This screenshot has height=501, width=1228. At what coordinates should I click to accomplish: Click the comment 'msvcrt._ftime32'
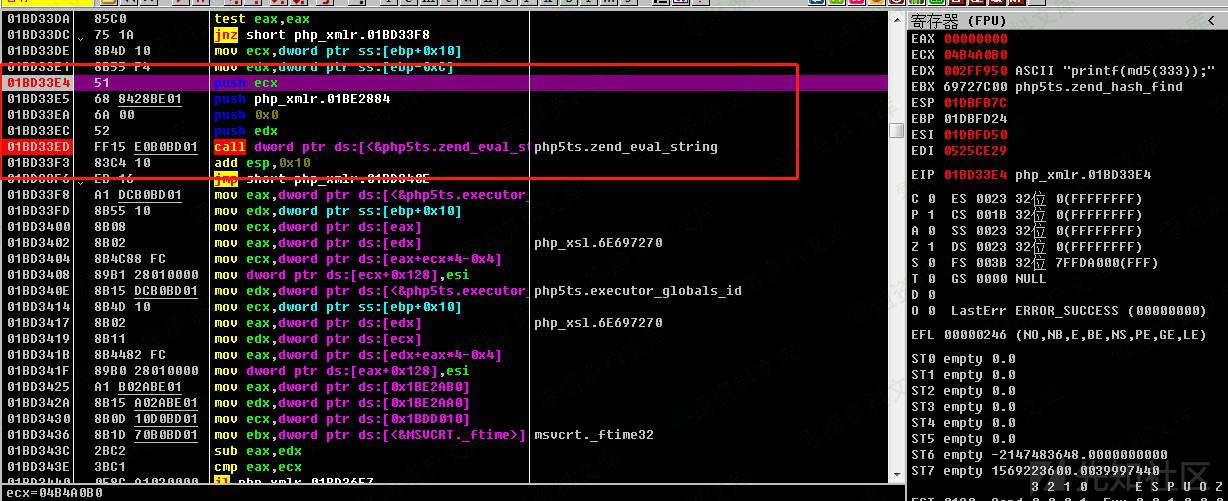[x=594, y=435]
